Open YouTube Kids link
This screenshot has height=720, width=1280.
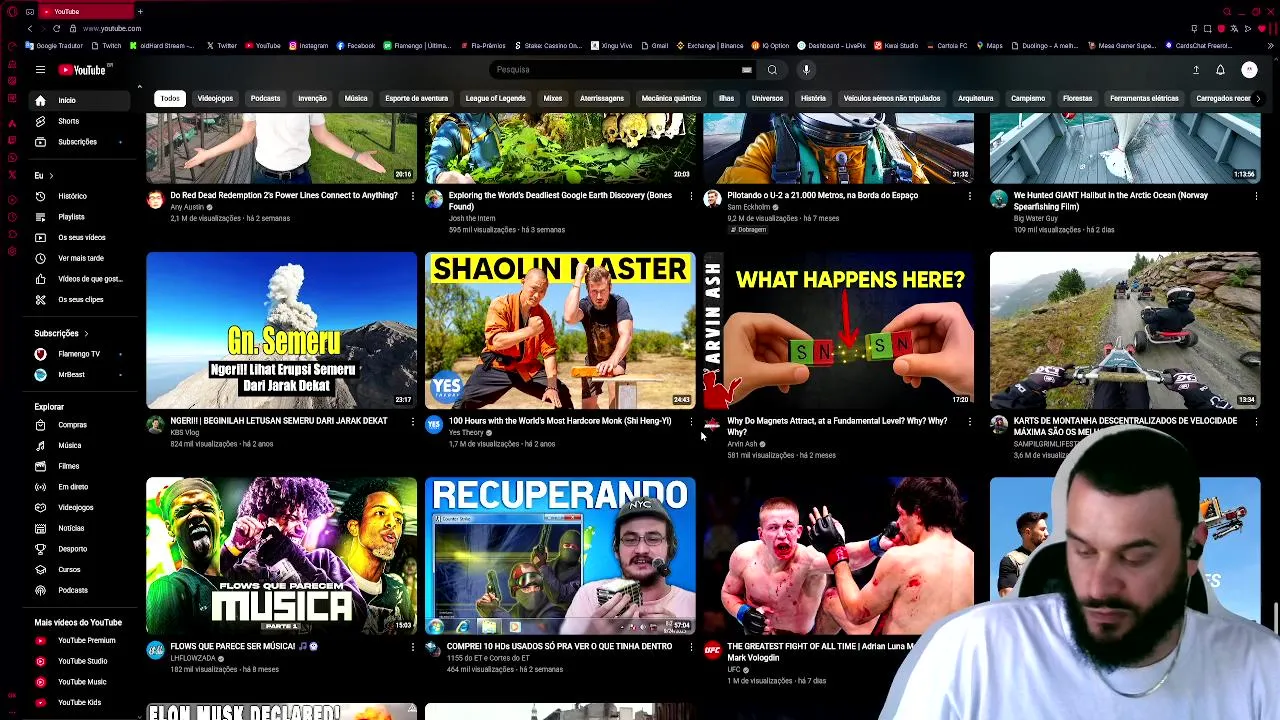pyautogui.click(x=80, y=703)
